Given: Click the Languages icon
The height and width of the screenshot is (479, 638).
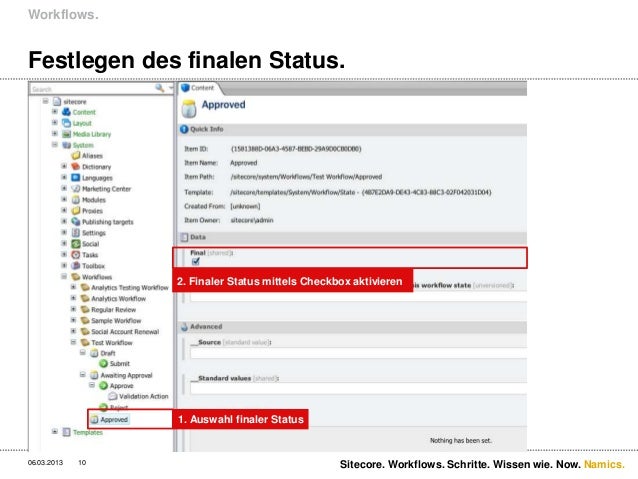Looking at the screenshot, I should click(x=76, y=177).
